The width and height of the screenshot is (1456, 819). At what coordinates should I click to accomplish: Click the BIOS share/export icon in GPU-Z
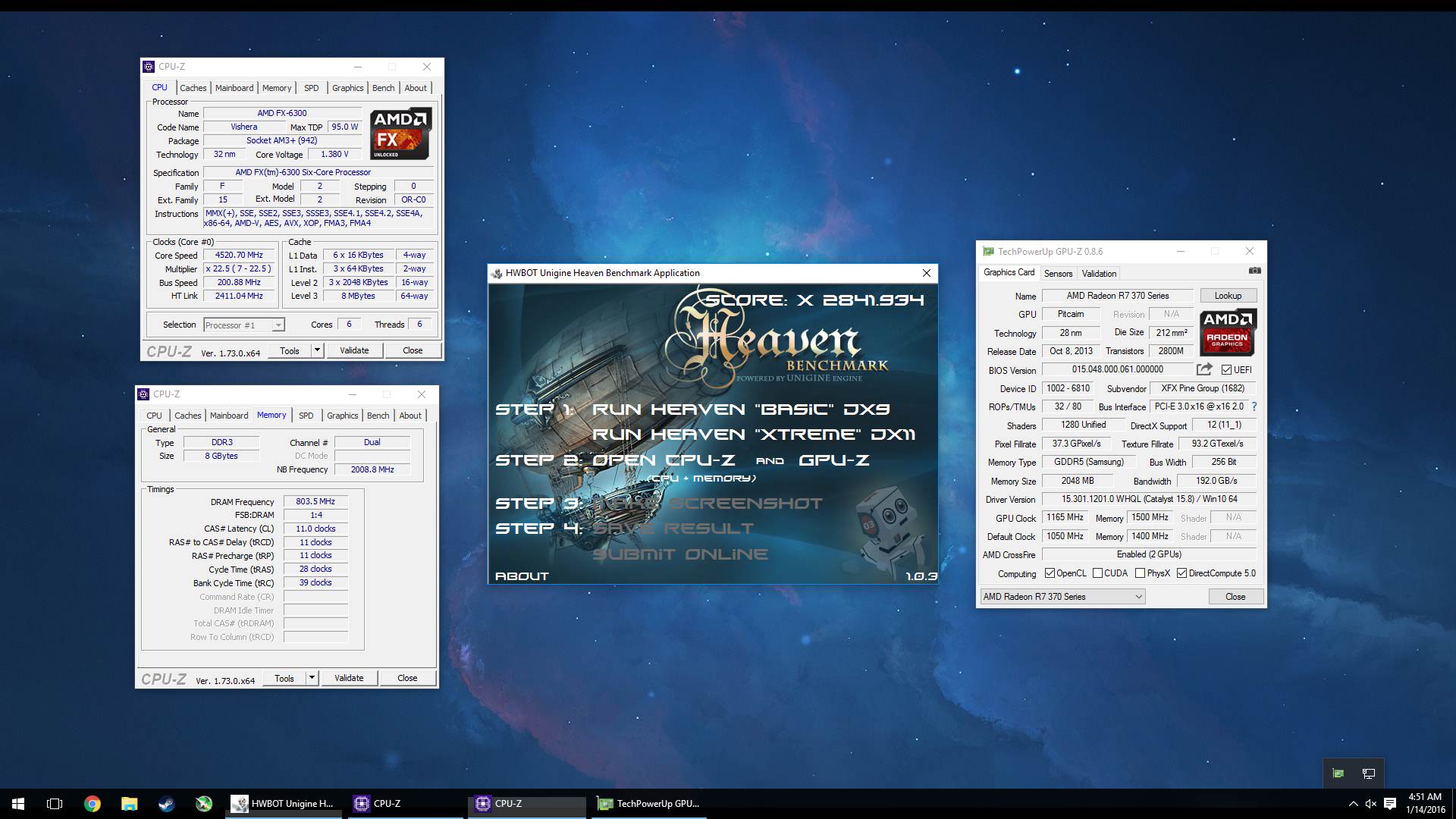tap(1204, 369)
